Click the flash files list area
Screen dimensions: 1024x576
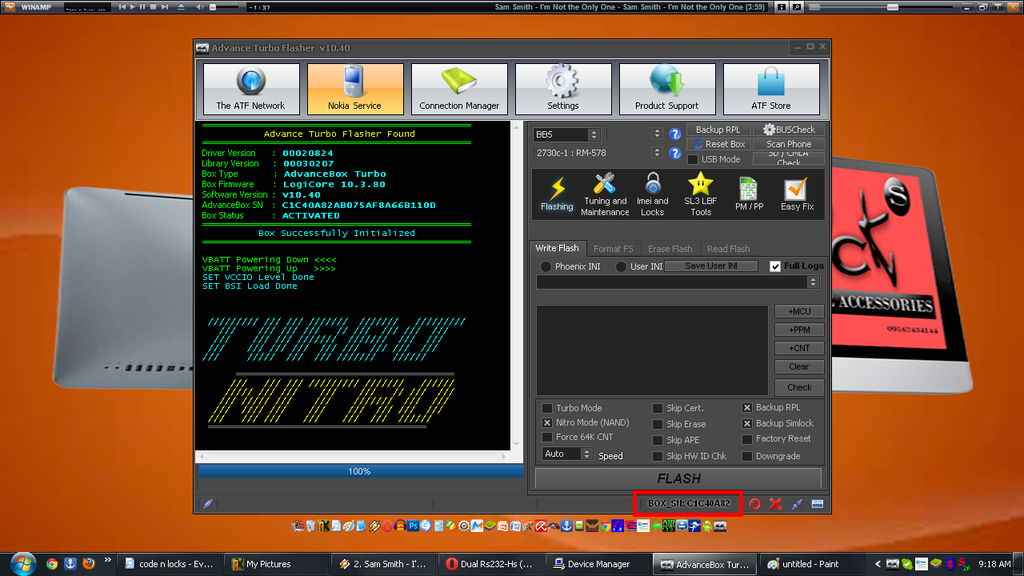(x=652, y=351)
